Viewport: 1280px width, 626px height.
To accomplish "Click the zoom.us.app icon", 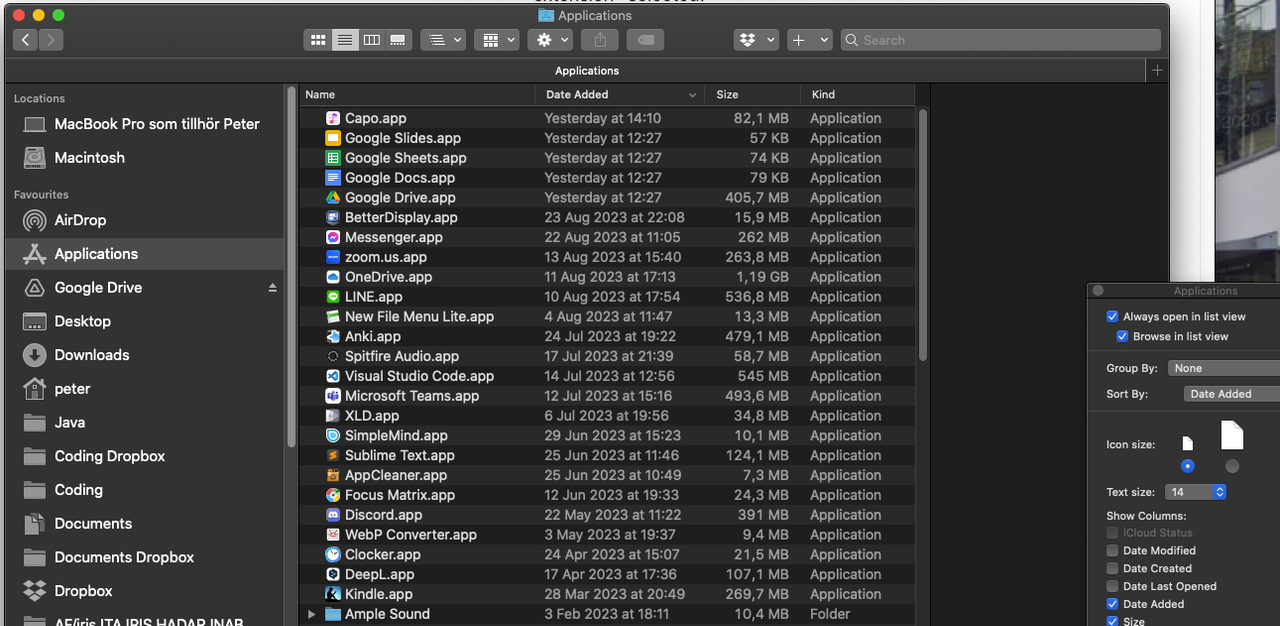I will click(x=333, y=257).
